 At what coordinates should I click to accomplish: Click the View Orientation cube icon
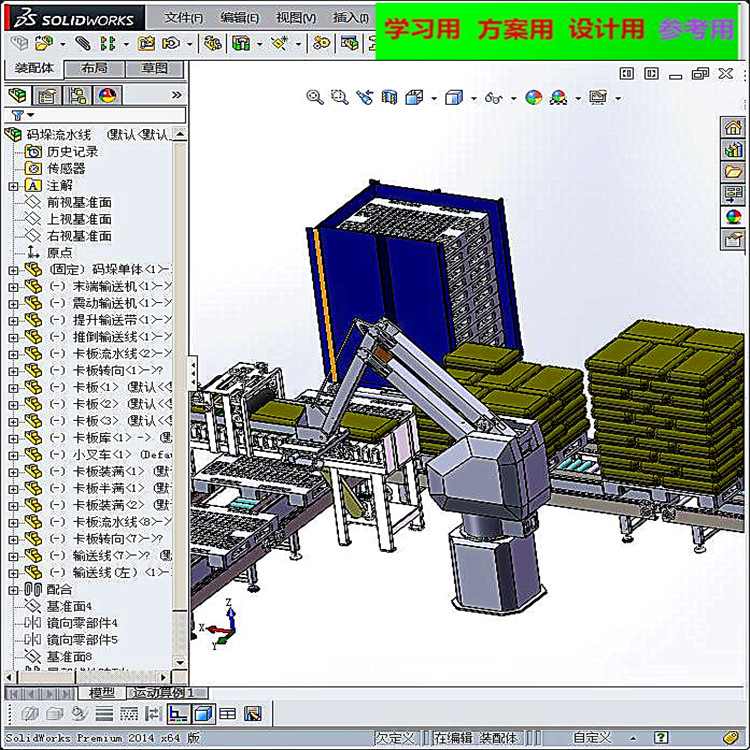tap(414, 98)
